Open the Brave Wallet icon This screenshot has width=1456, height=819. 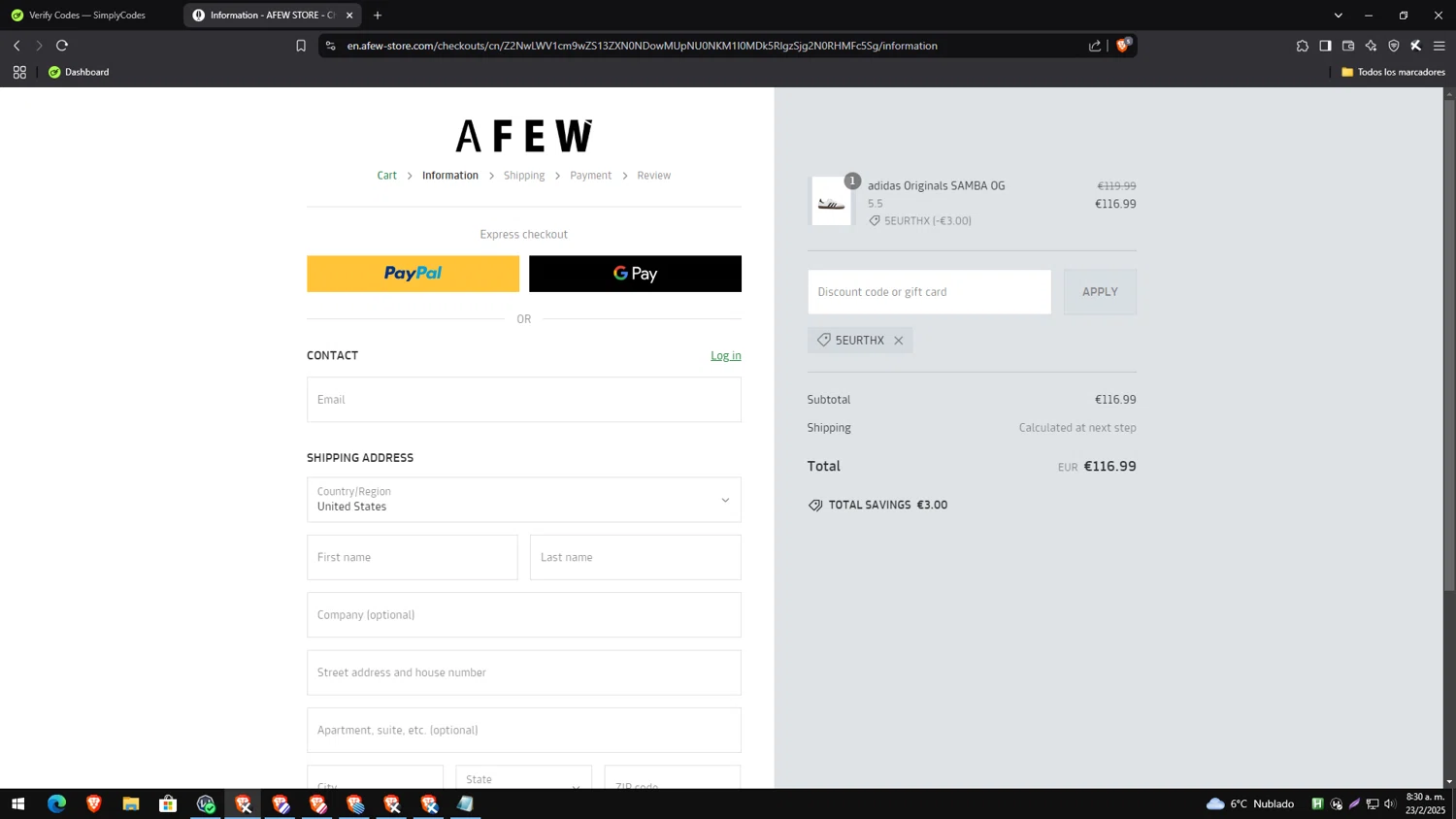point(1348,46)
